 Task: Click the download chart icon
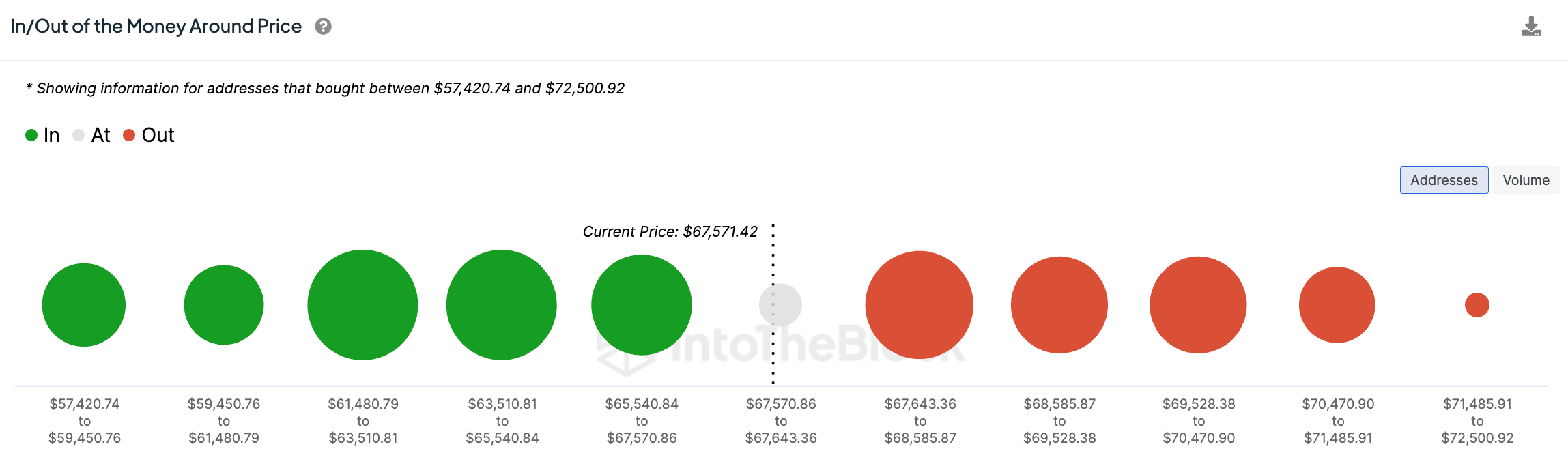point(1531,27)
